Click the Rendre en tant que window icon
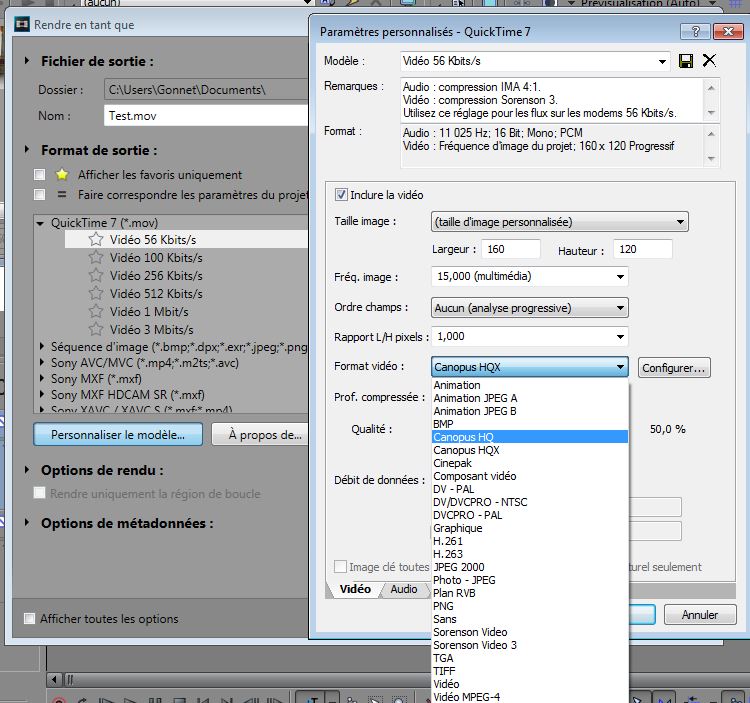The image size is (750, 703). coord(22,24)
